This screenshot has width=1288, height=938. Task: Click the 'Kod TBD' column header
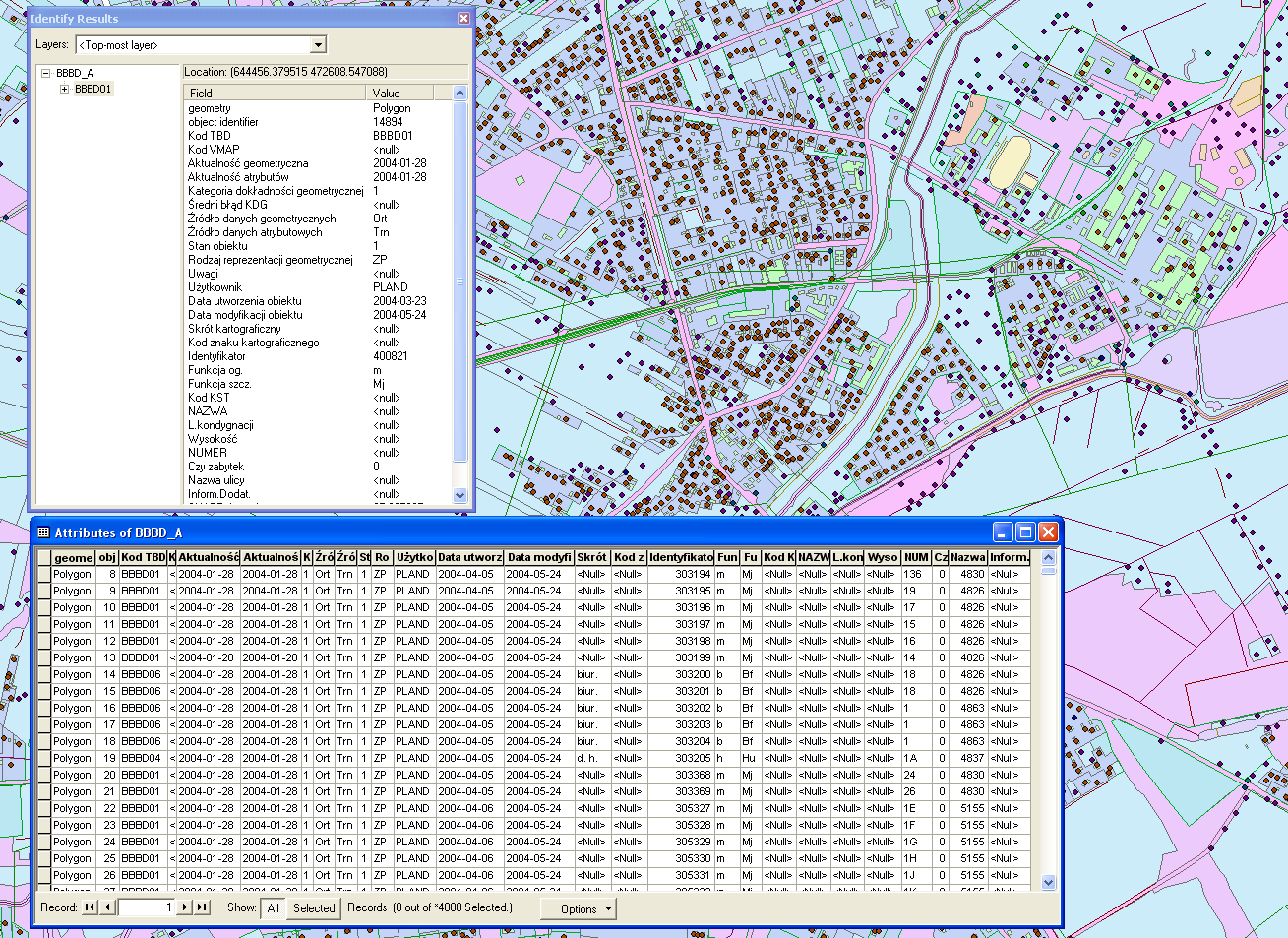144,557
